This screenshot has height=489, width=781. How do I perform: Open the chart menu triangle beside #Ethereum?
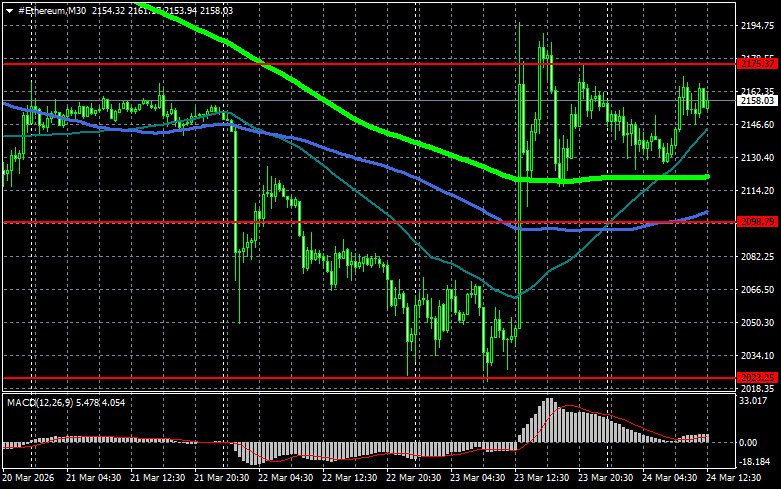coord(9,11)
